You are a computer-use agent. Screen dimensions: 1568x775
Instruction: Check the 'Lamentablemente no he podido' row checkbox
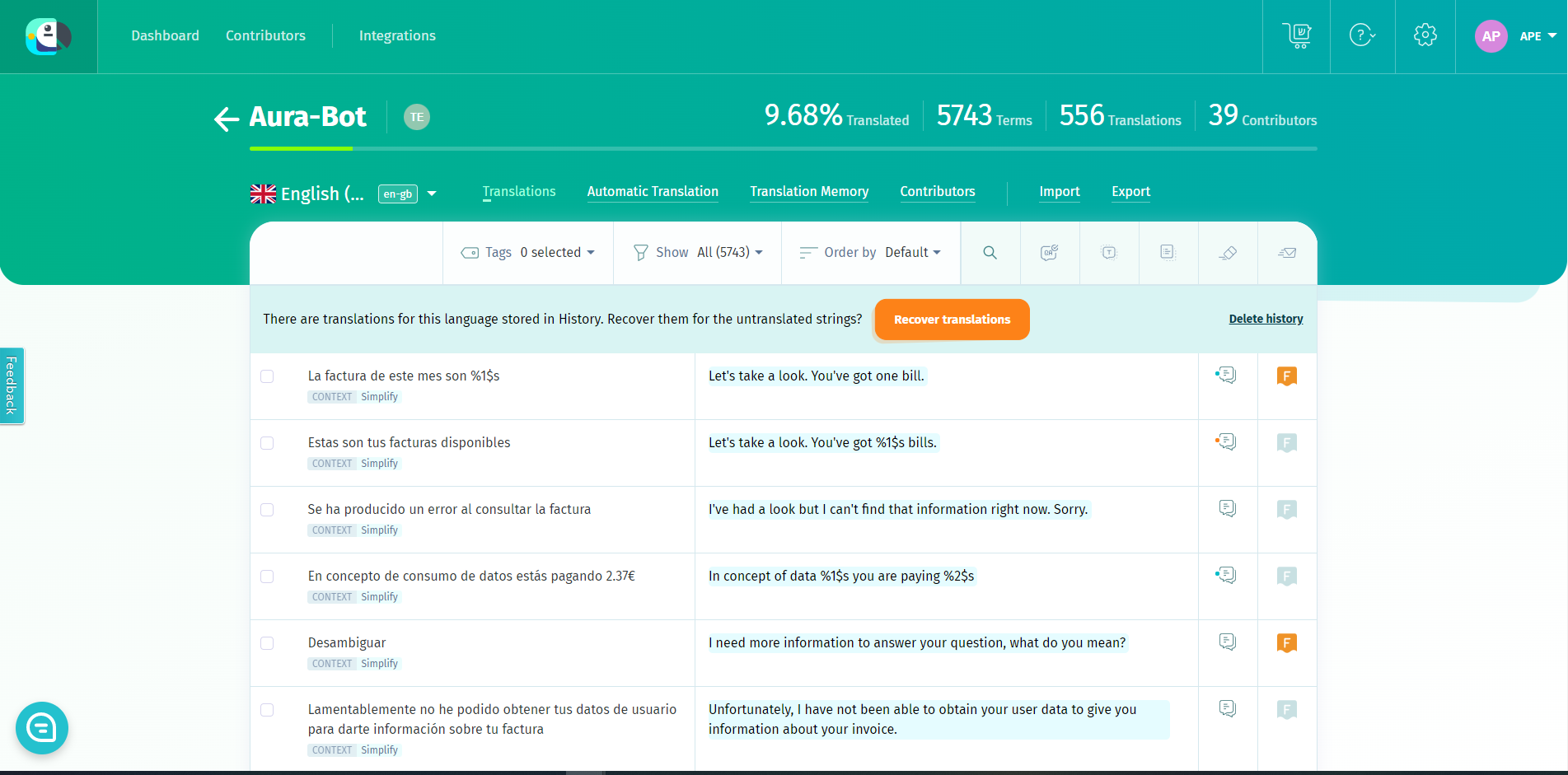pos(267,710)
